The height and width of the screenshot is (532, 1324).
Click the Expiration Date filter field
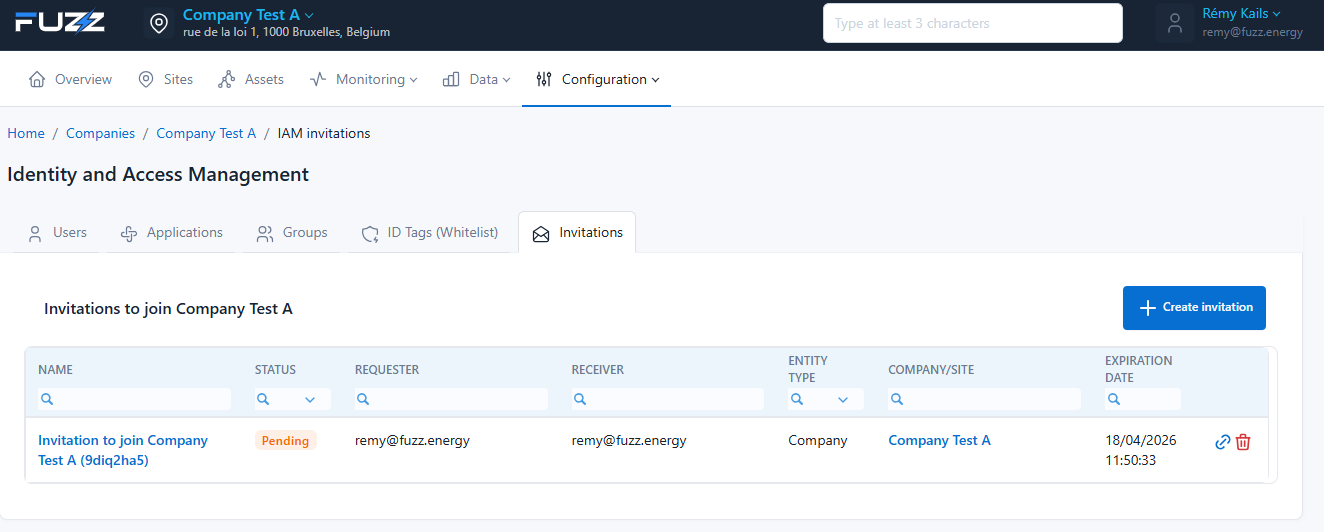tap(1143, 399)
